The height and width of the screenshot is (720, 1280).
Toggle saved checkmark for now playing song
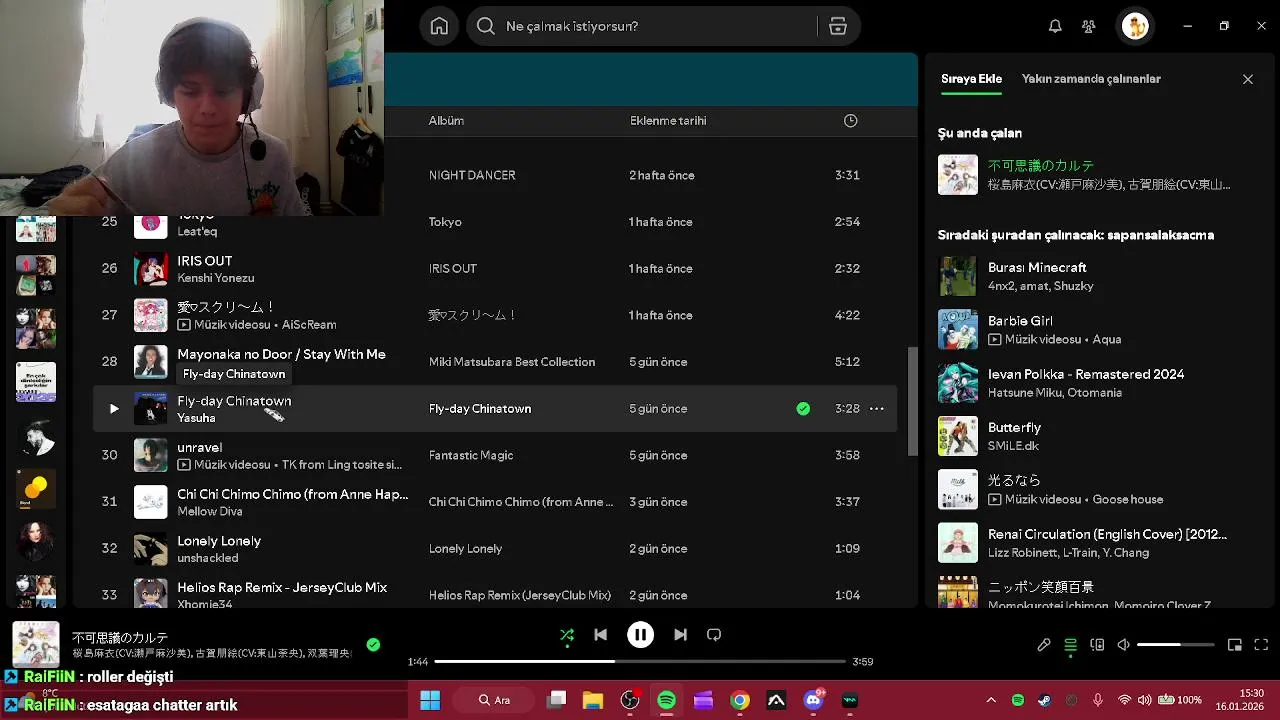coord(373,645)
